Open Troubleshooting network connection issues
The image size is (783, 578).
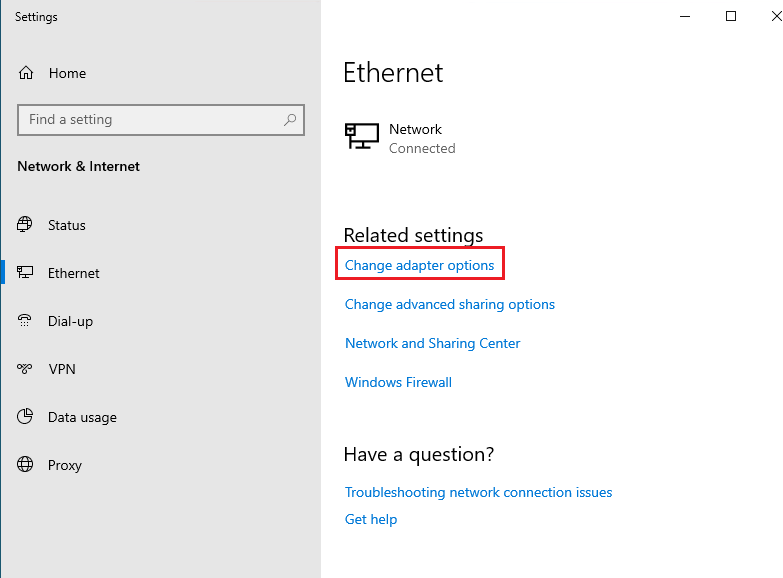pyautogui.click(x=478, y=492)
